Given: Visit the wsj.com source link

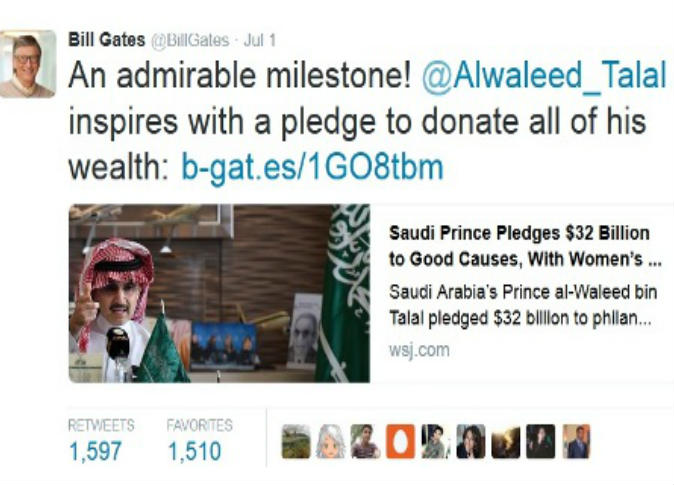Looking at the screenshot, I should coord(419,350).
